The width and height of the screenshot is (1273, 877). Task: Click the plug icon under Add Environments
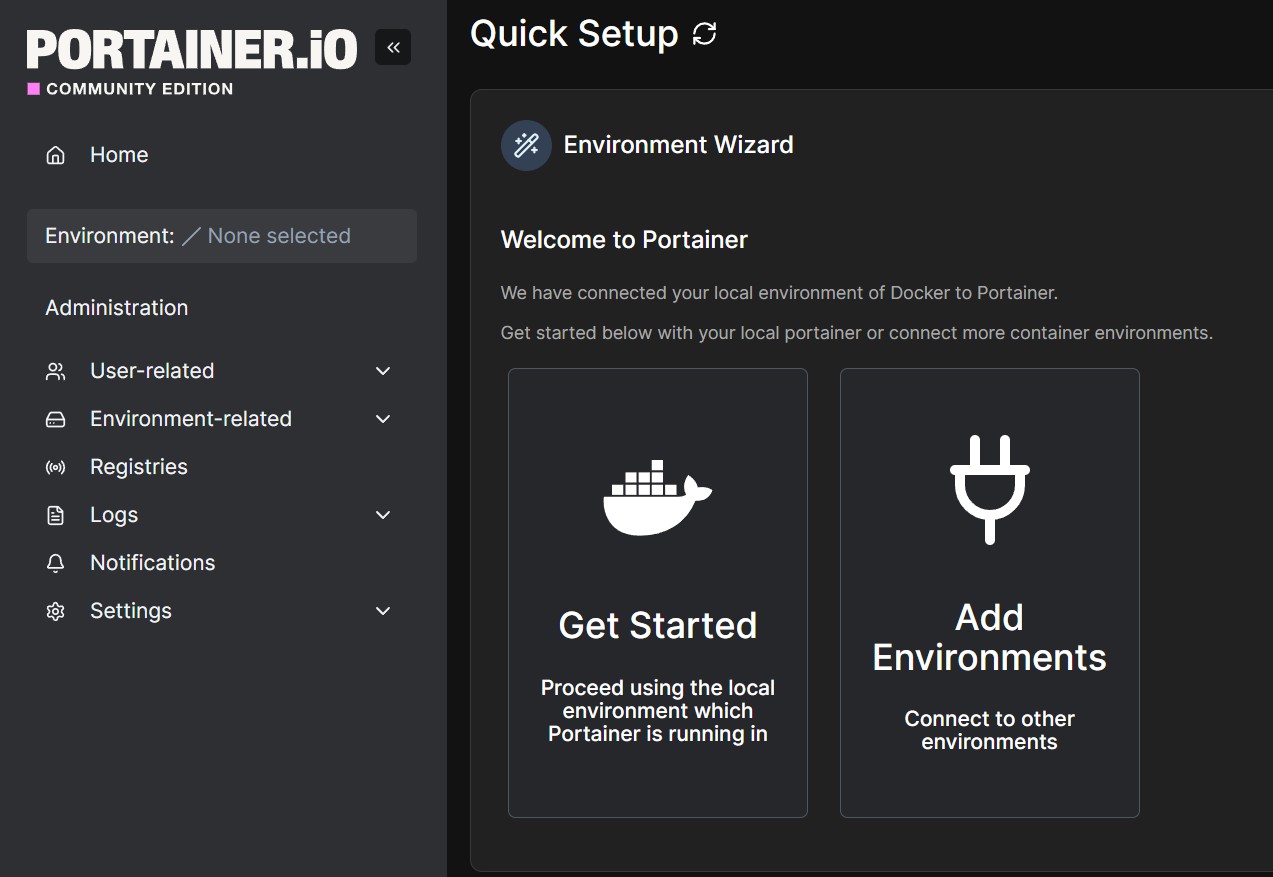tap(989, 489)
